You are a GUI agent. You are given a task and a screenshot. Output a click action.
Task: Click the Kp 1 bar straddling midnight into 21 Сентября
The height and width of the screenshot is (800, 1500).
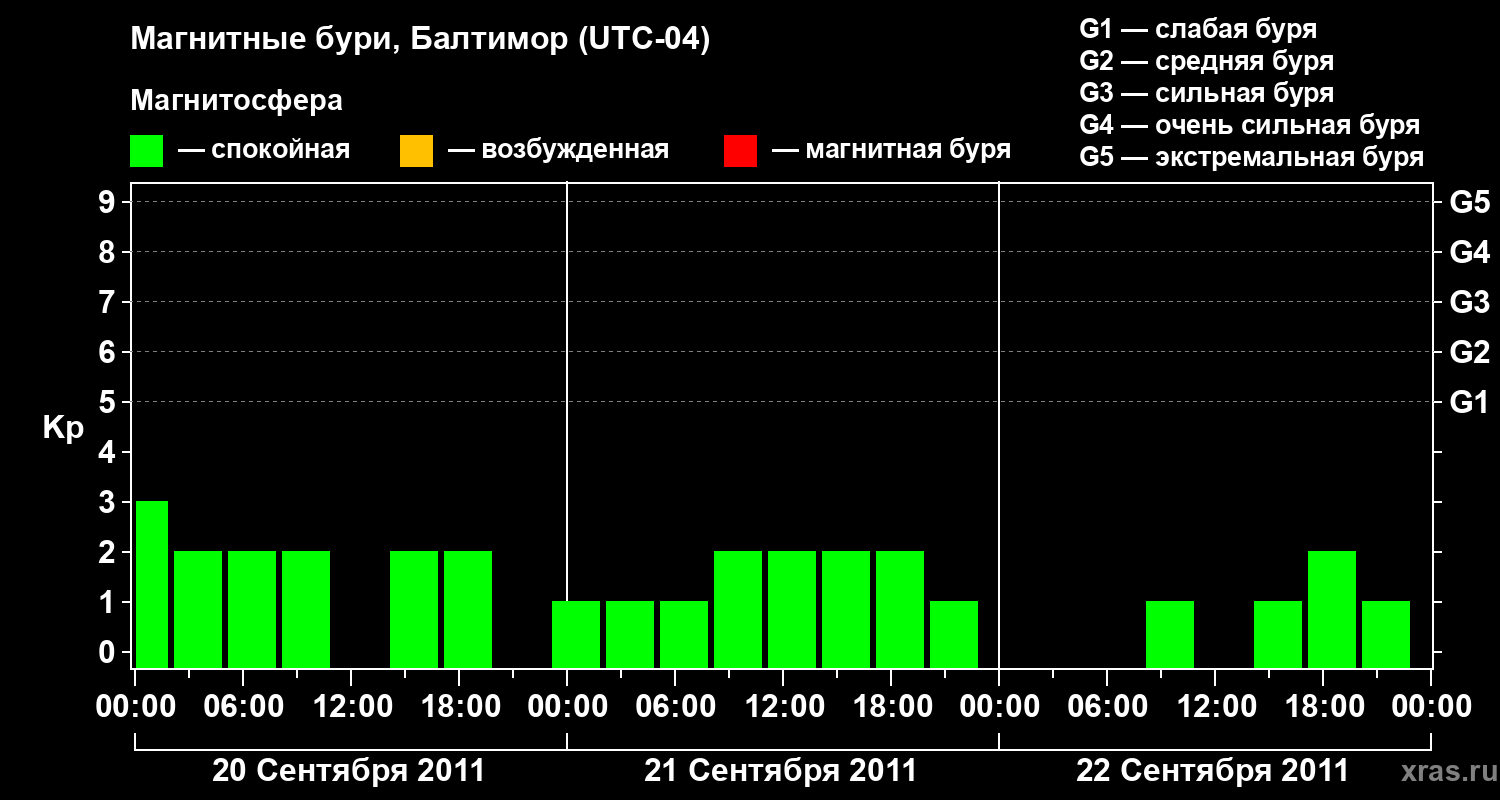pos(576,634)
